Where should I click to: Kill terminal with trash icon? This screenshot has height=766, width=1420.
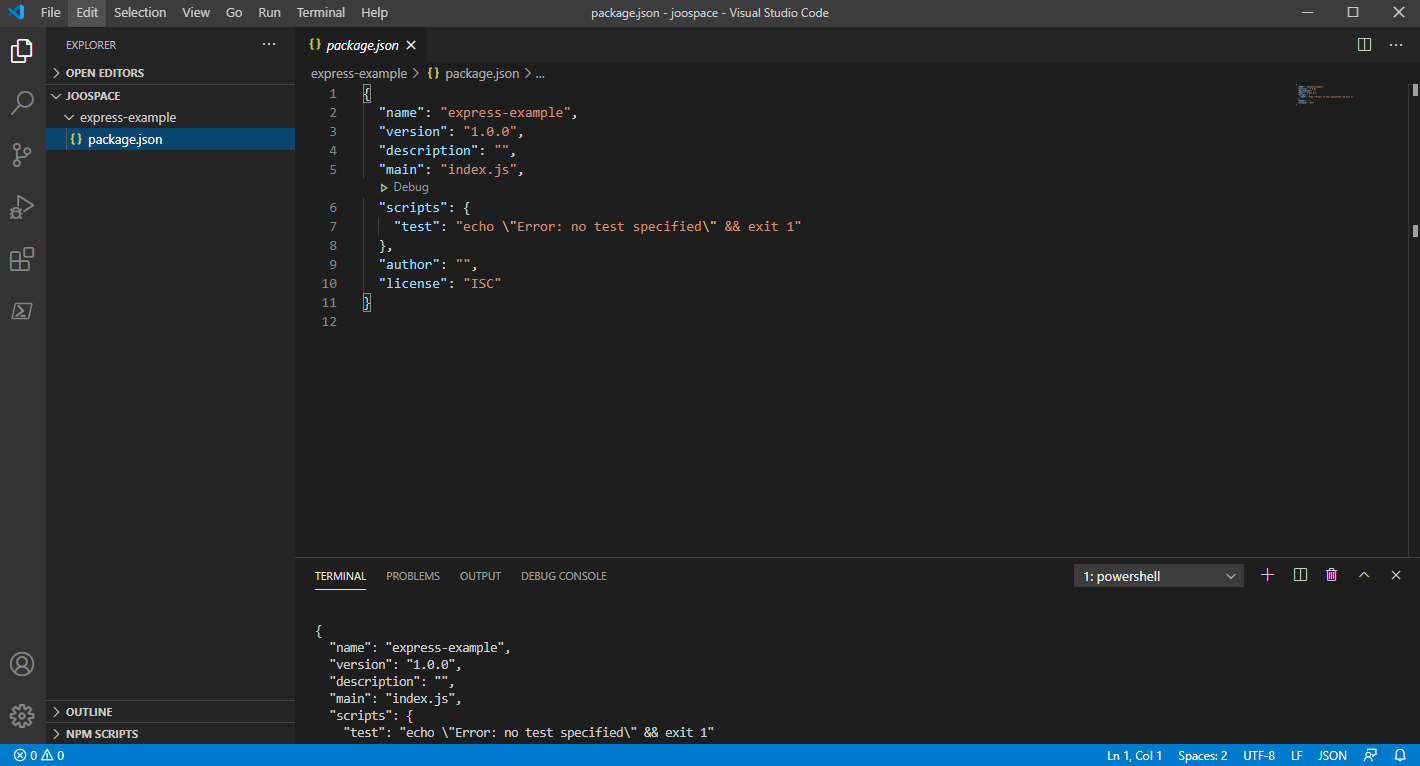click(1331, 575)
